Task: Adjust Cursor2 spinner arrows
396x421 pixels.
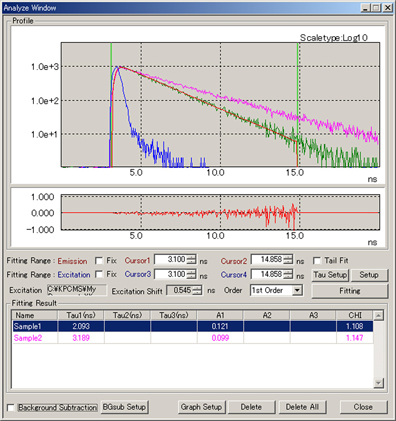Action: coord(288,259)
